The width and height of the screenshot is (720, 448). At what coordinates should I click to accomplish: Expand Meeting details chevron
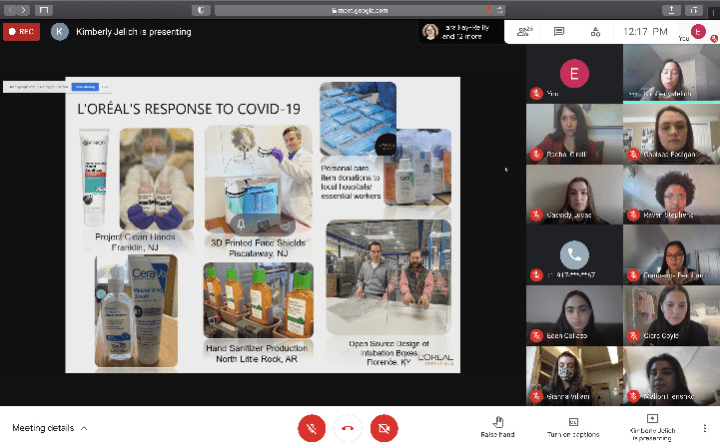pos(84,428)
